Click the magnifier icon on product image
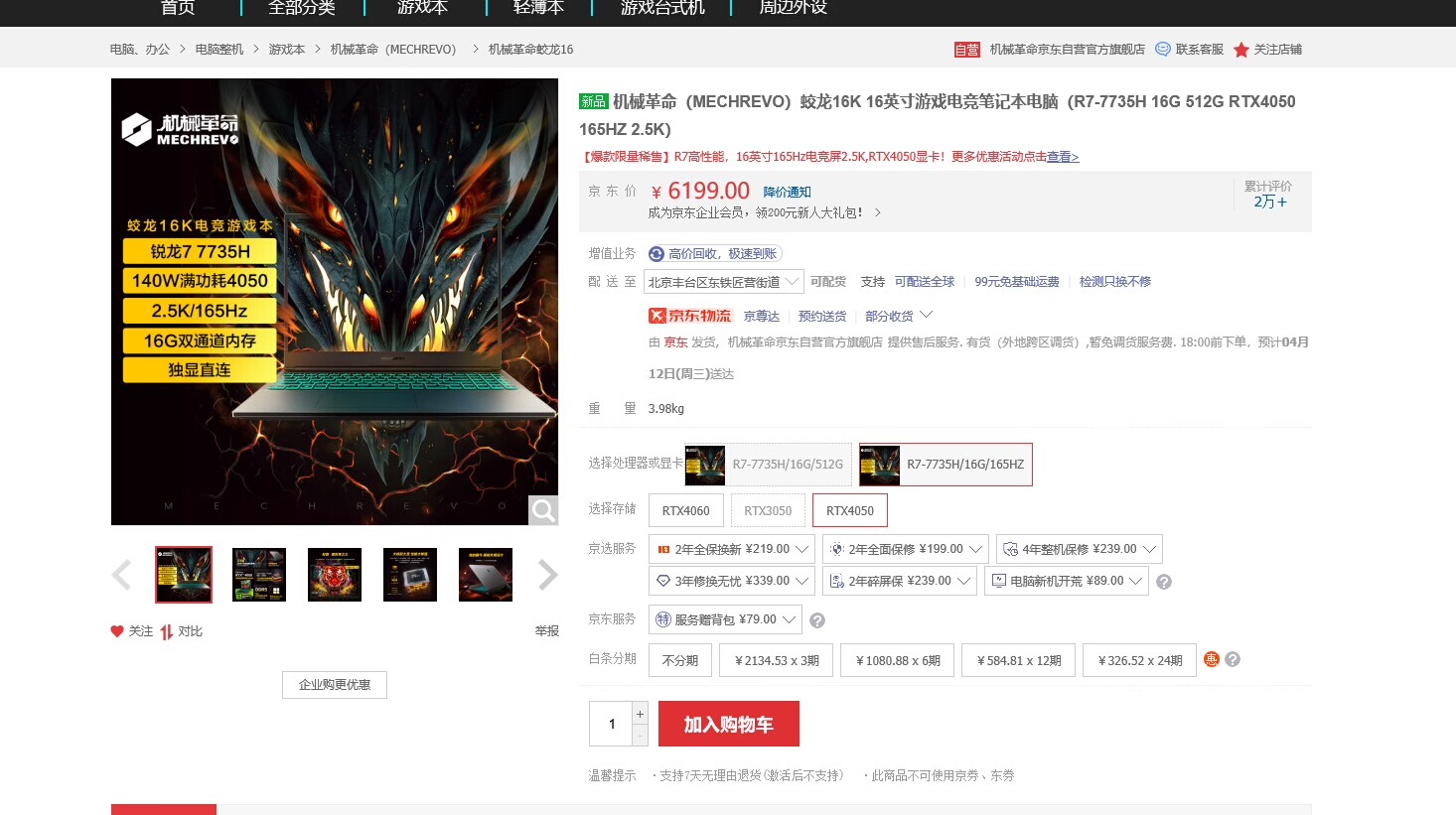This screenshot has width=1456, height=815. [543, 510]
